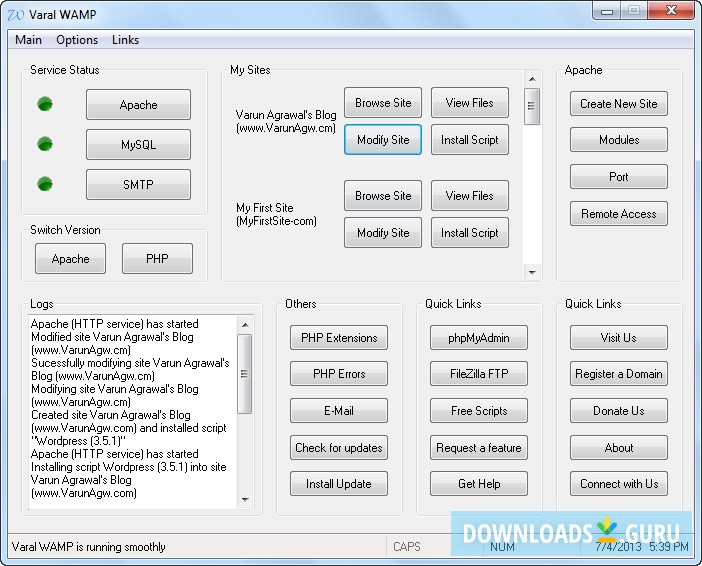Image resolution: width=702 pixels, height=566 pixels.
Task: Click the CAPS status bar indicator
Action: coord(407,547)
